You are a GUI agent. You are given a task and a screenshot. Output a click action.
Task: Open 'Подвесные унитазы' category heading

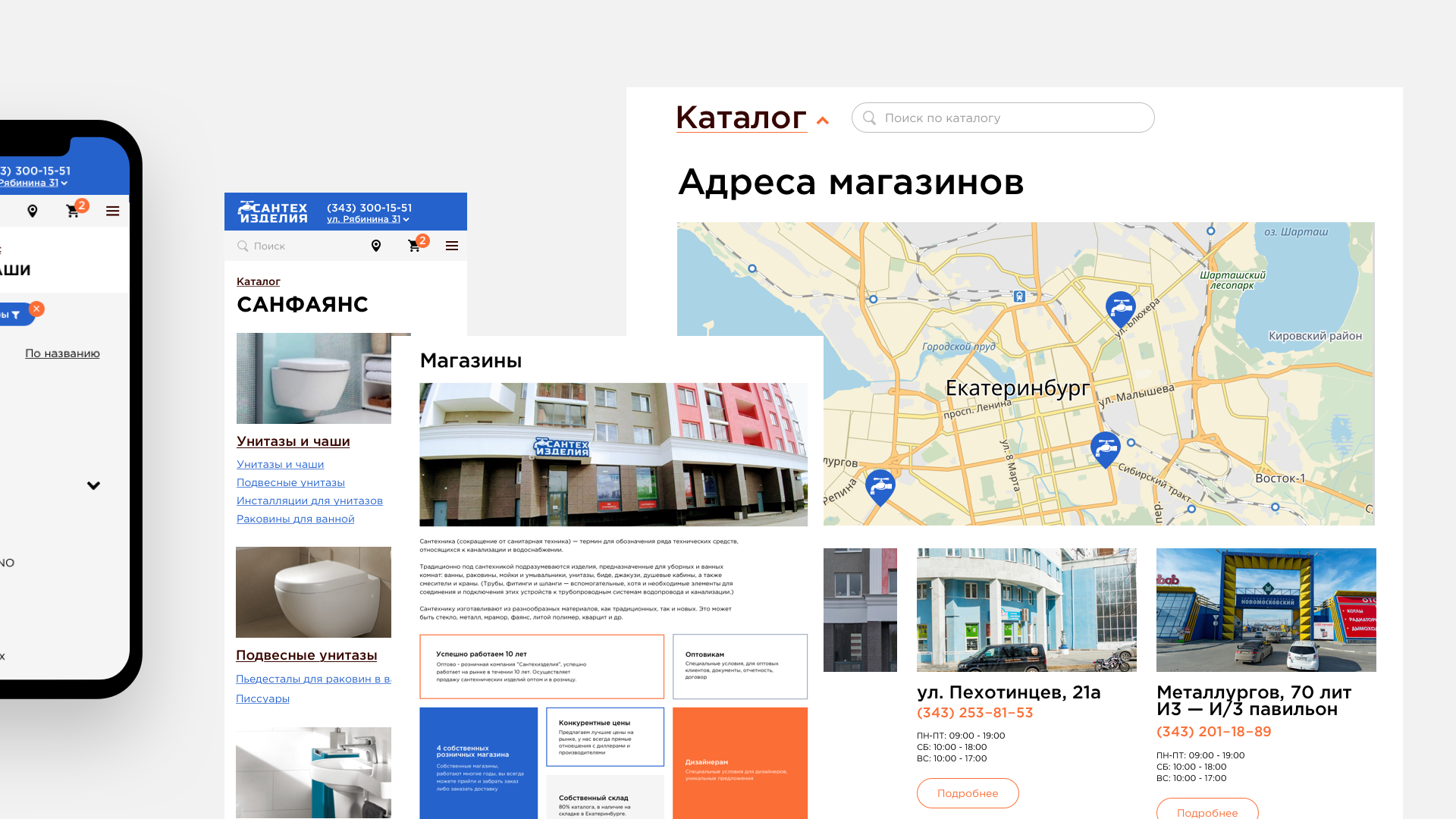point(306,655)
